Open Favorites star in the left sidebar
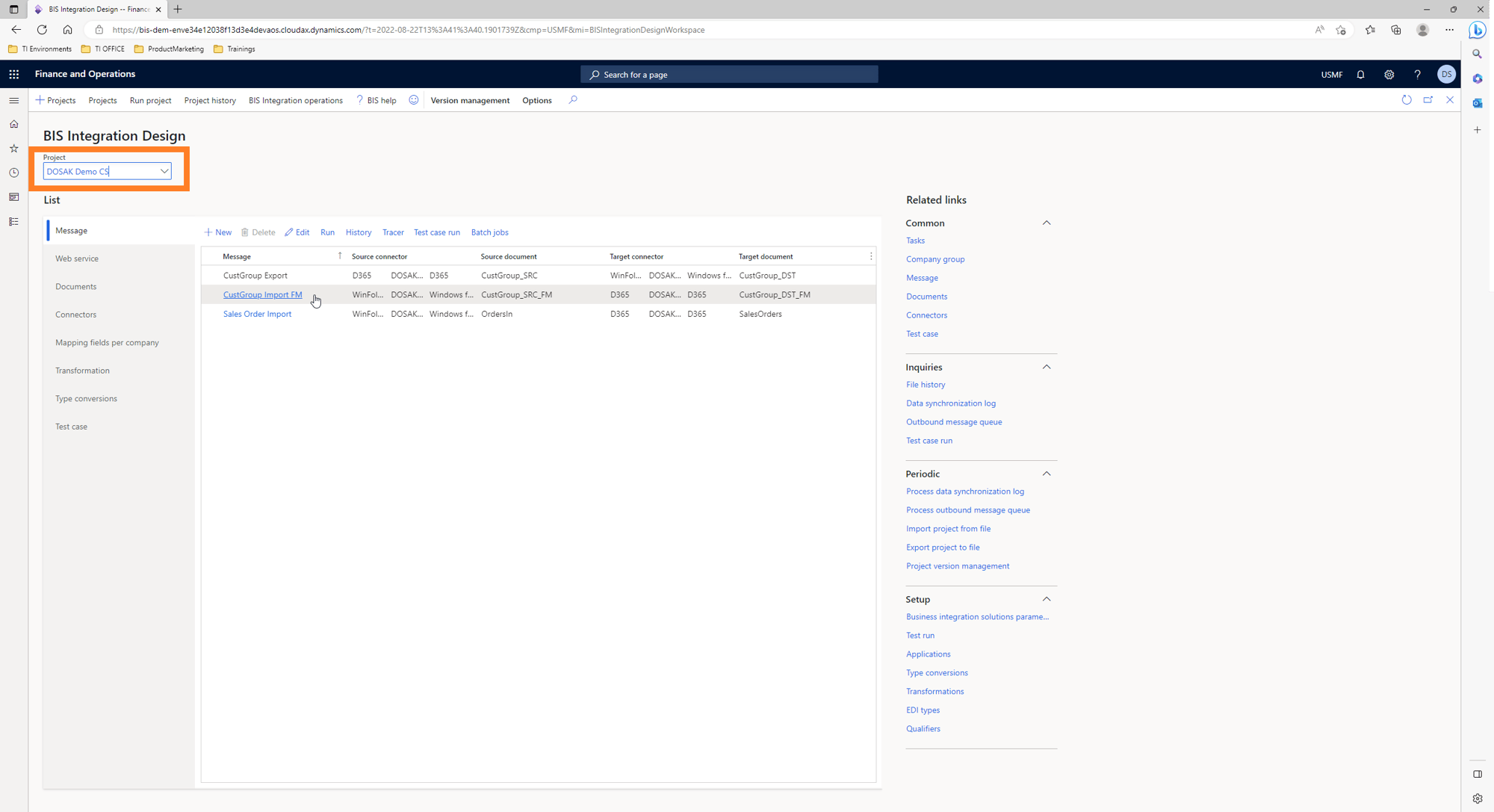The image size is (1494, 812). (13, 148)
